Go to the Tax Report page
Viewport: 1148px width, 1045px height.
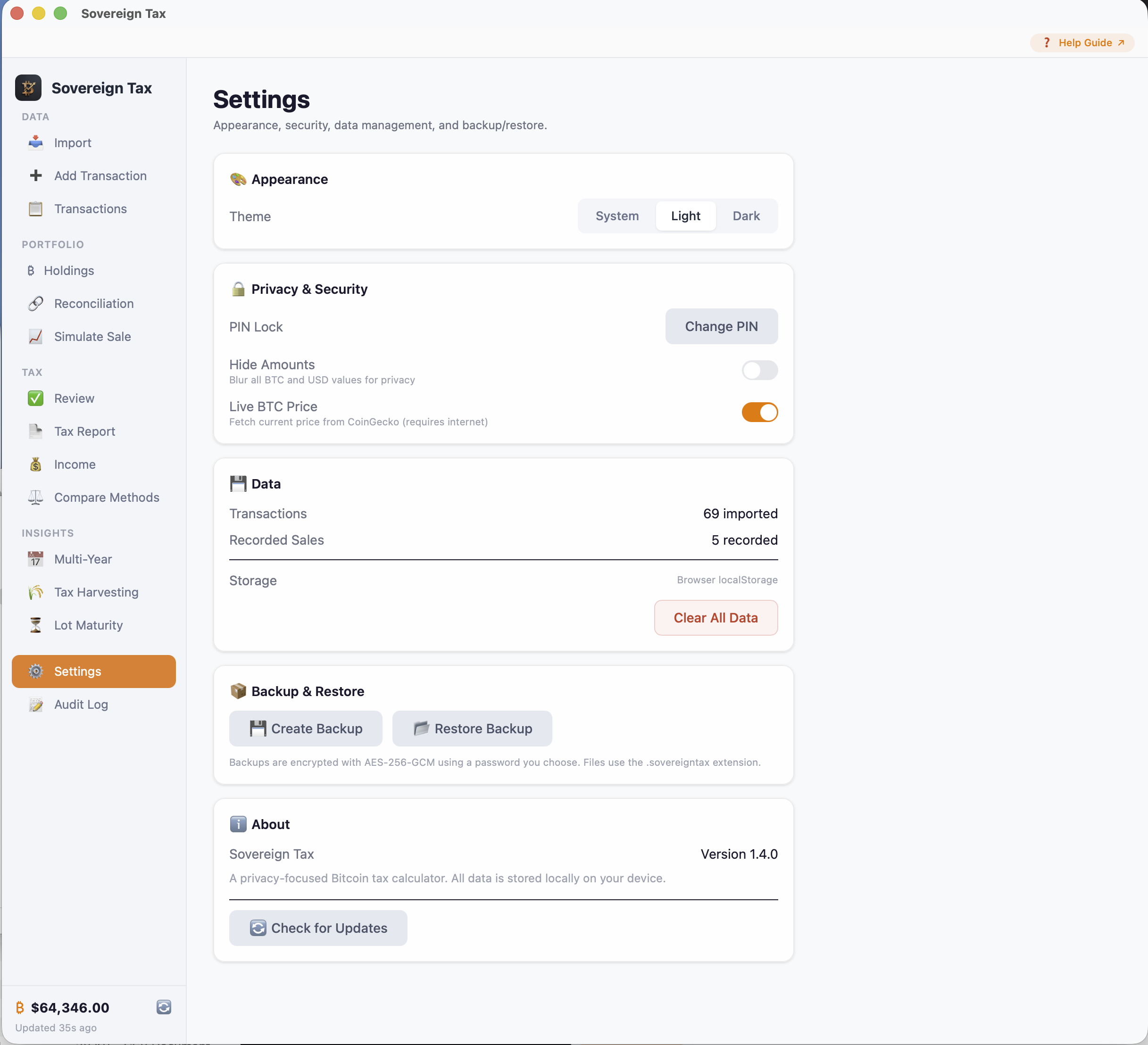[84, 431]
